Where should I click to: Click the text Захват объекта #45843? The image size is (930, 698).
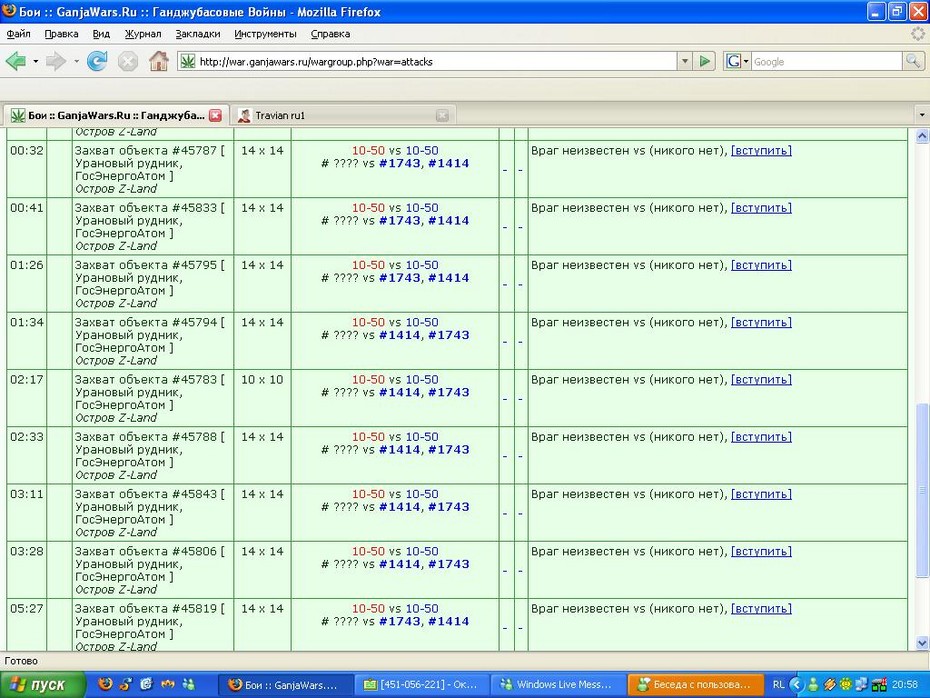click(146, 494)
